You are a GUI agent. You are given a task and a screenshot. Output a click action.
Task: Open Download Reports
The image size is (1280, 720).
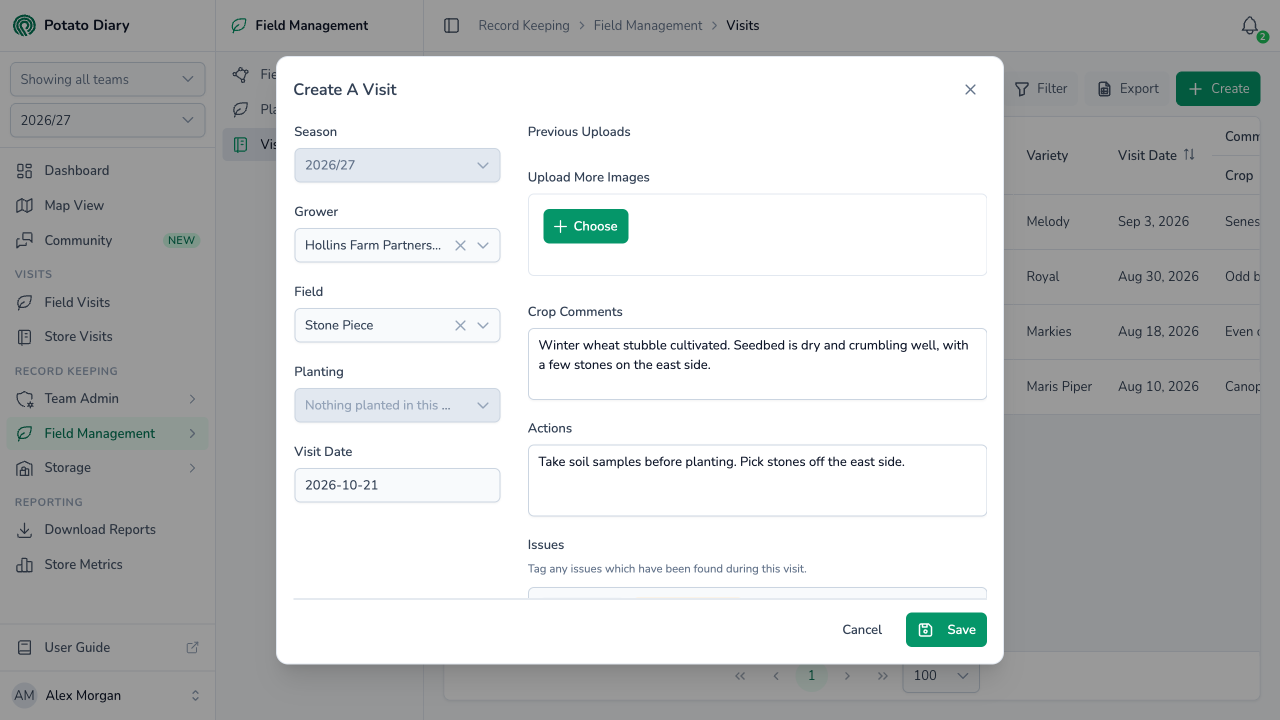(x=108, y=529)
